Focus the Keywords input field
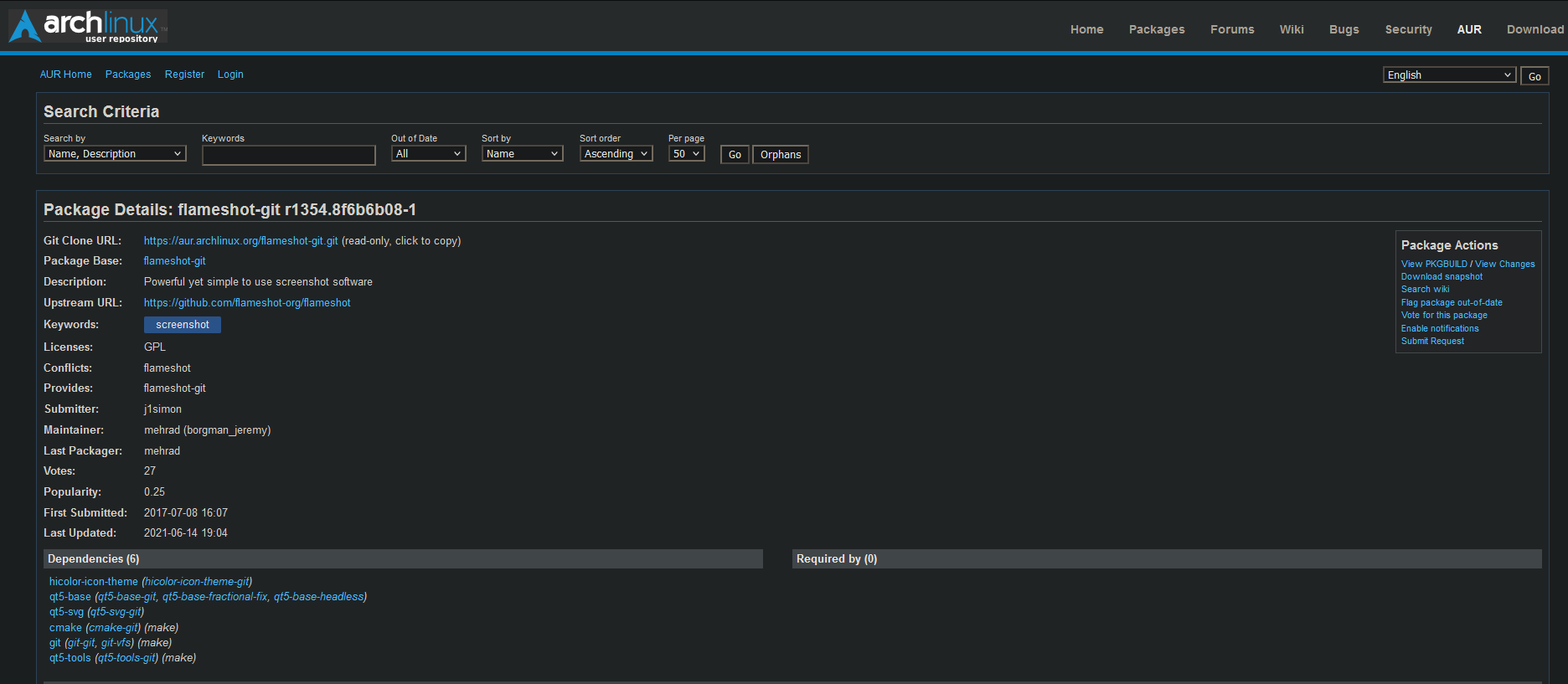This screenshot has width=1568, height=684. coord(289,155)
